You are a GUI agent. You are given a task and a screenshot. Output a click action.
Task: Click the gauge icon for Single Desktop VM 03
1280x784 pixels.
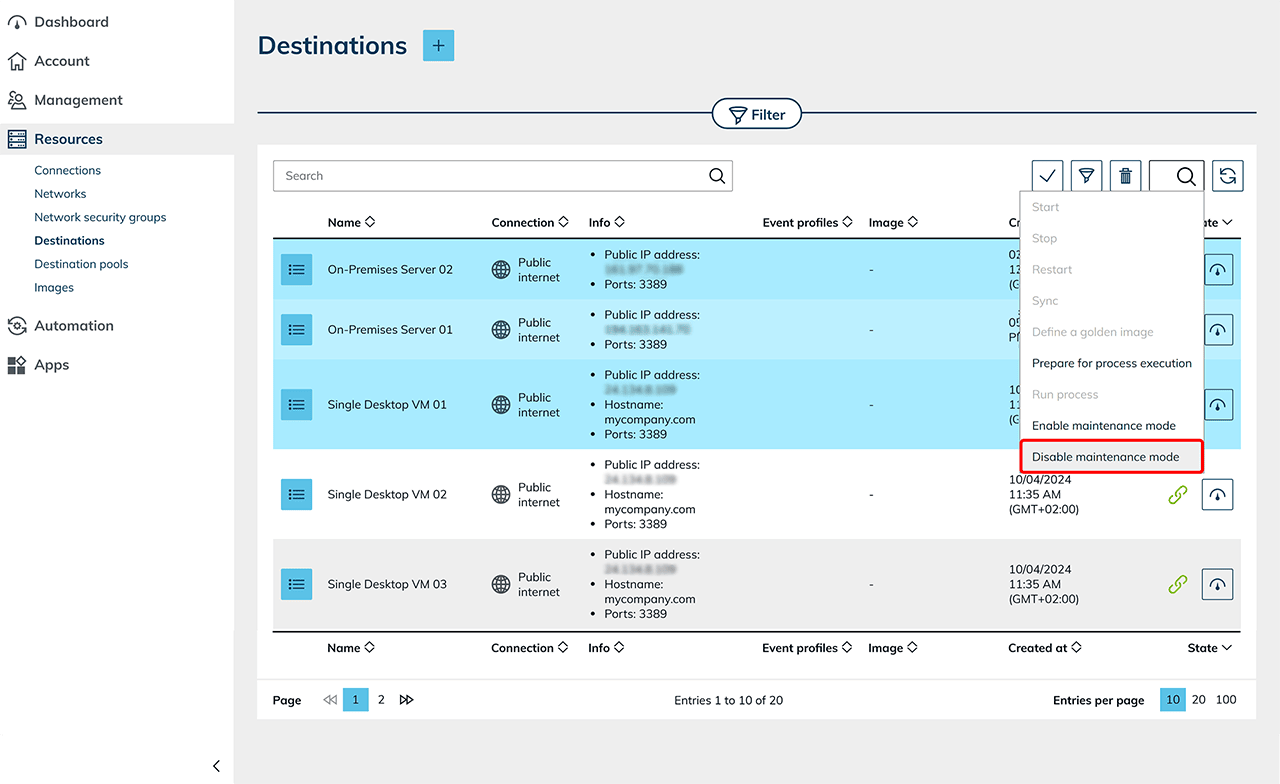click(1217, 584)
